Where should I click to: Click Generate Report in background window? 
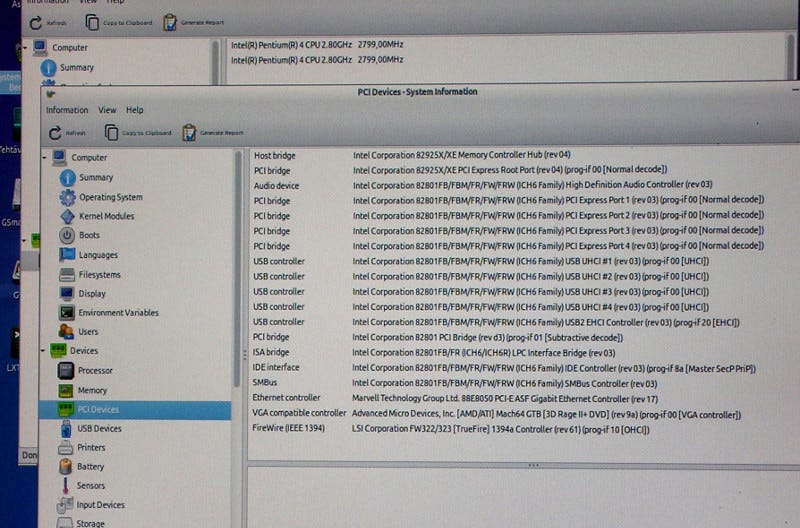click(x=193, y=22)
